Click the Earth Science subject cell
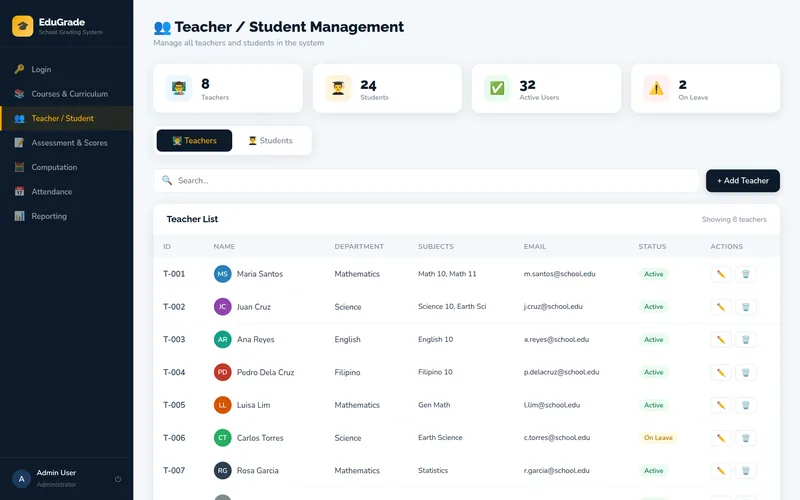 point(440,438)
